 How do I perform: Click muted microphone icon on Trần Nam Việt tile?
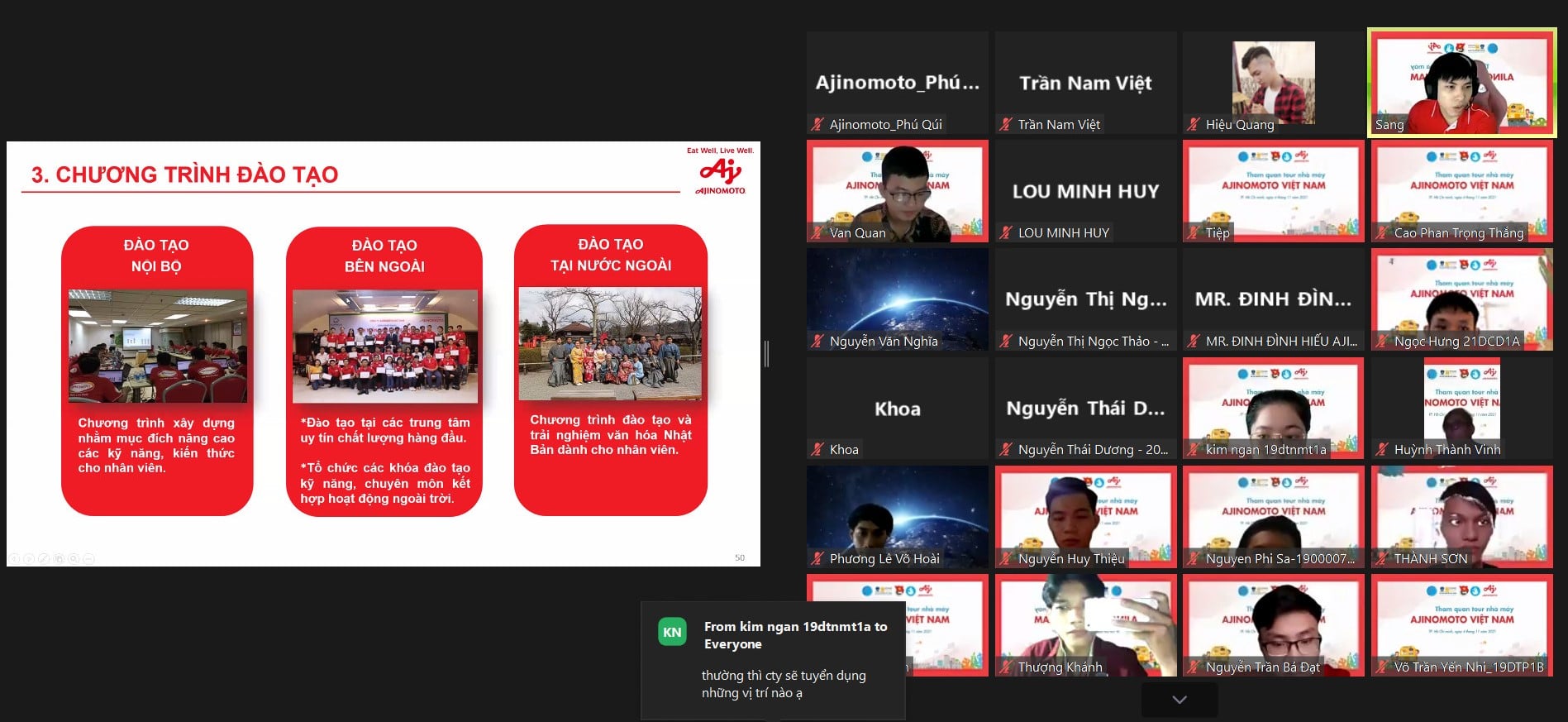coord(1006,125)
